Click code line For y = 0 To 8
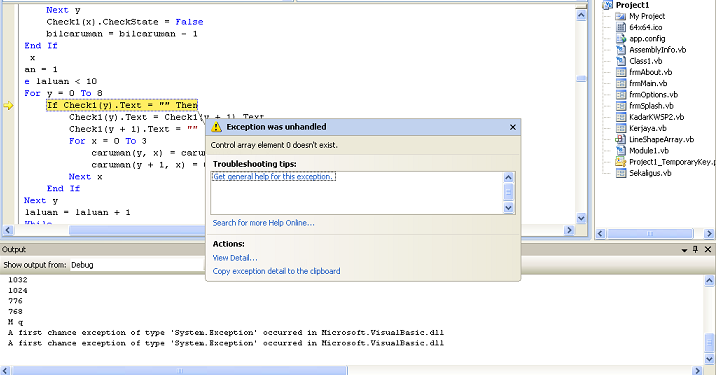 (64, 93)
